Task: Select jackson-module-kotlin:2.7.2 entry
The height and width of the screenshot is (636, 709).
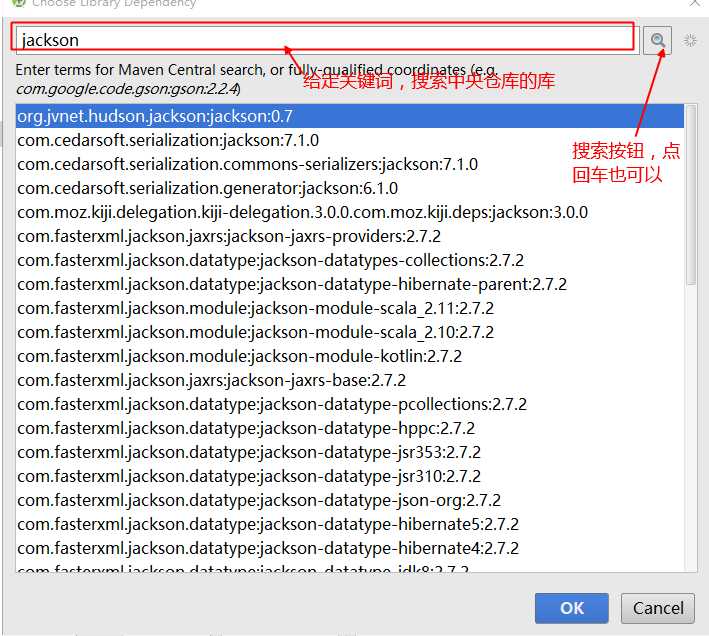Action: point(350,356)
